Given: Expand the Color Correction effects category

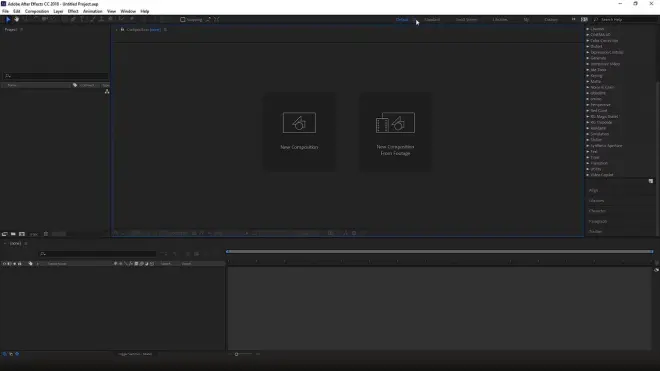Looking at the screenshot, I should pos(588,41).
